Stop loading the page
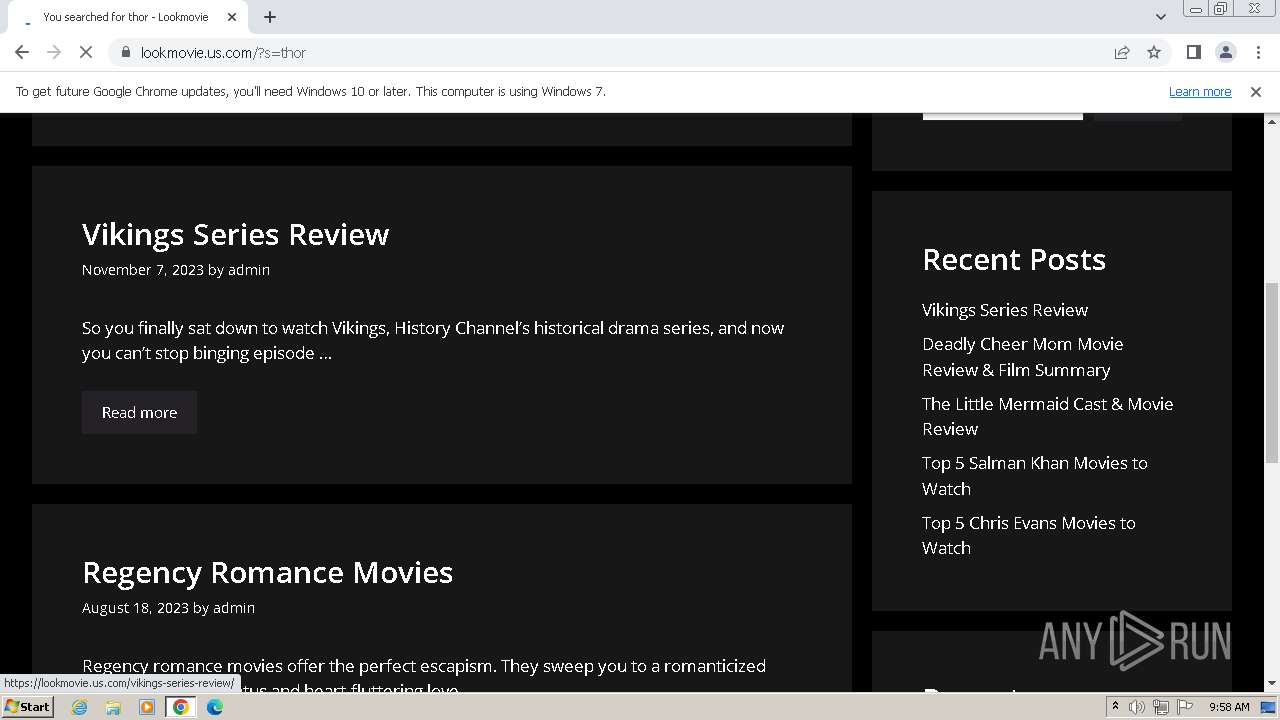1280x720 pixels. [x=86, y=52]
